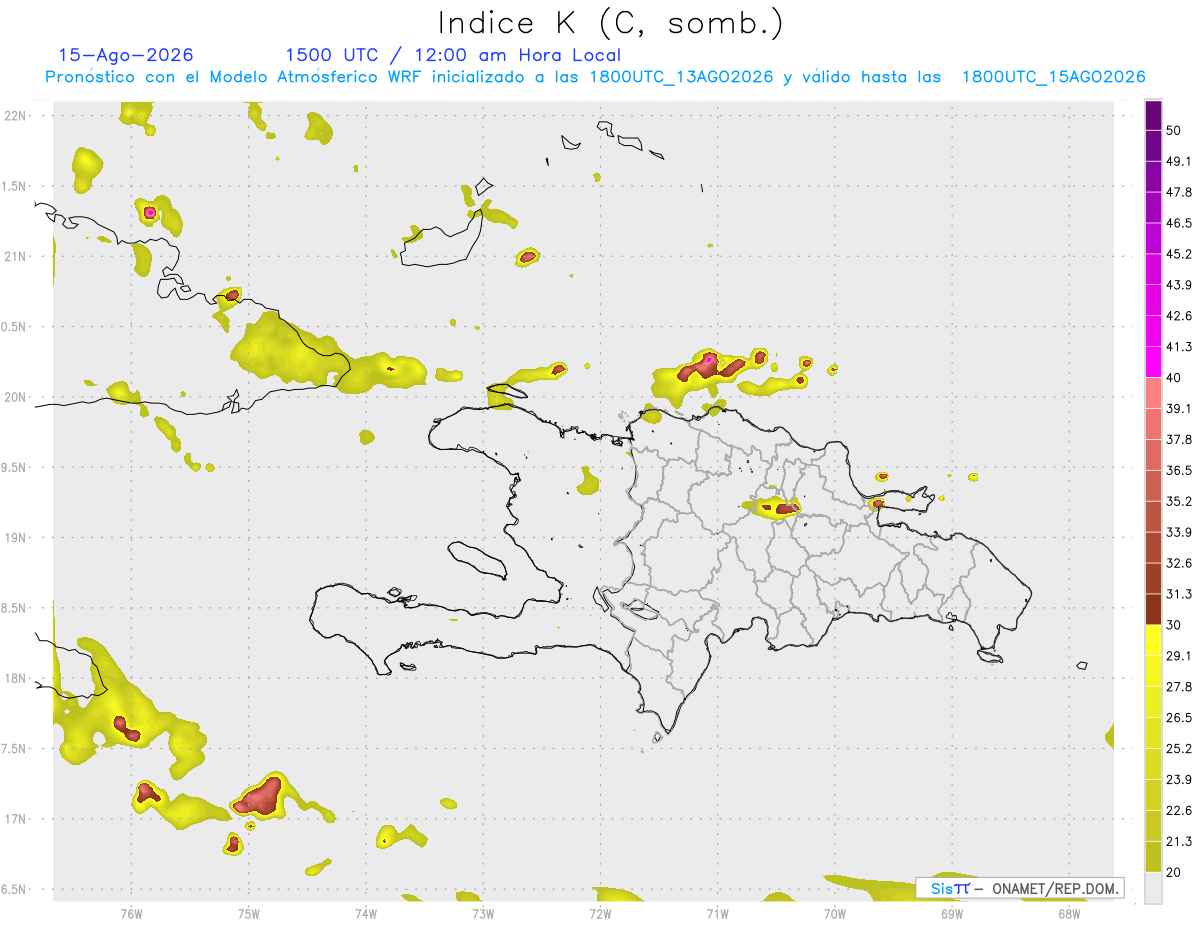
Task: Select the date text "15-Ago-2026"
Action: coord(126,55)
